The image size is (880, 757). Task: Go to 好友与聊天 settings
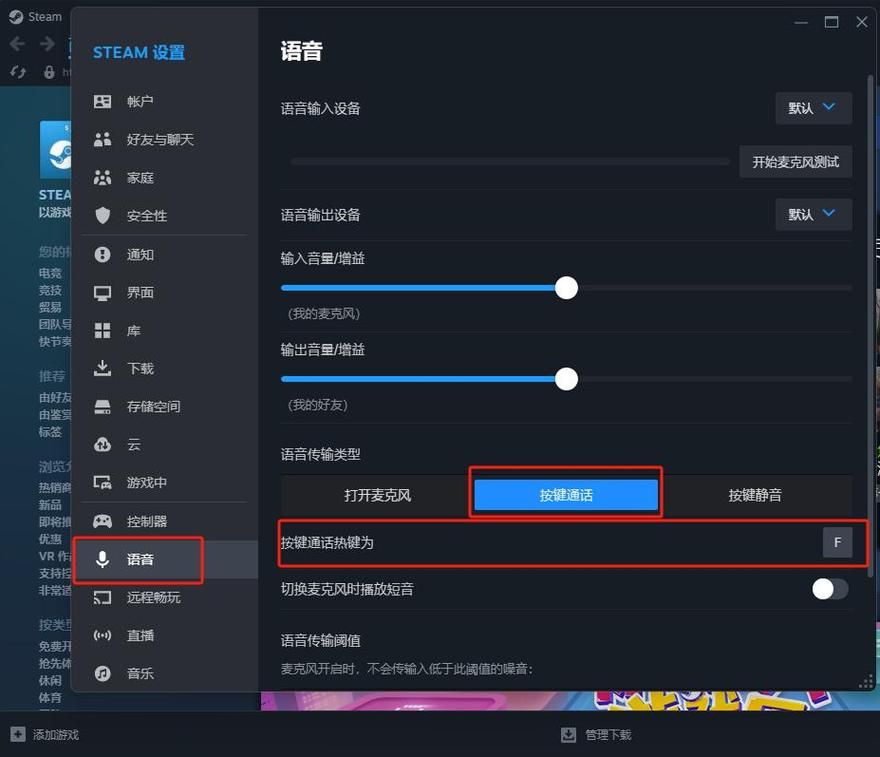(x=164, y=139)
